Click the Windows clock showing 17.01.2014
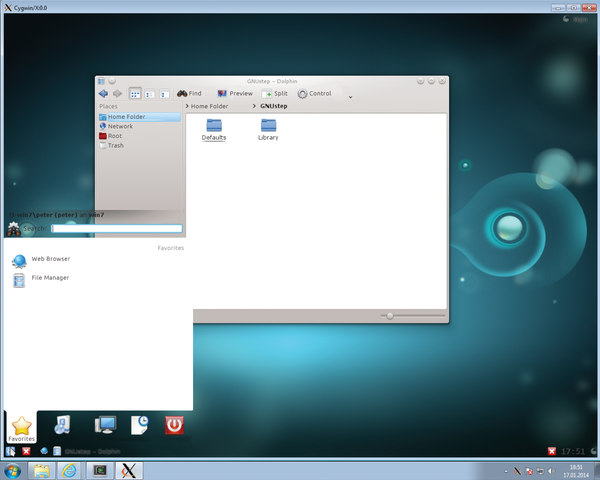Viewport: 600px width, 480px height. (576, 471)
